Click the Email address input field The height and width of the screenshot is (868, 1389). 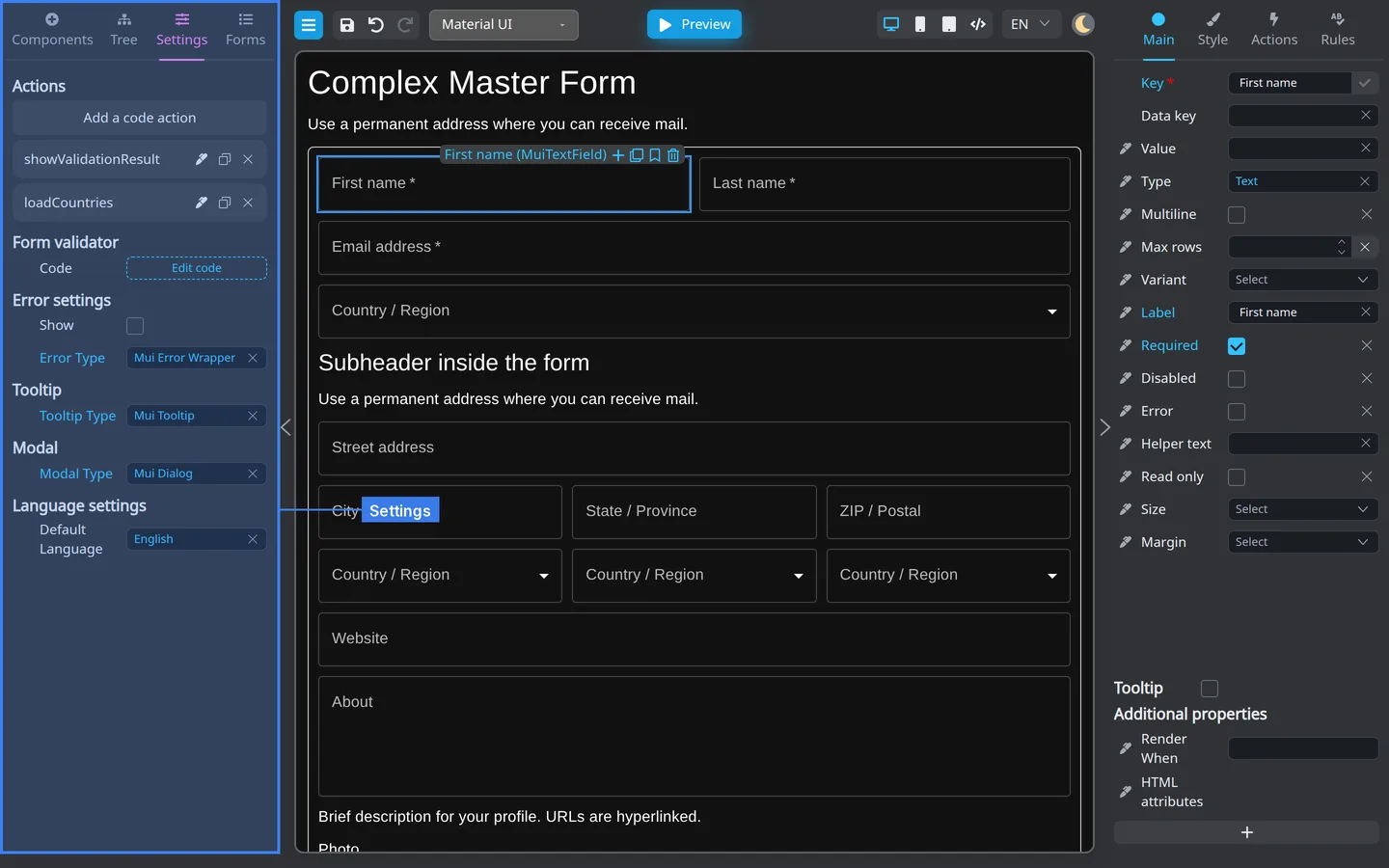(x=694, y=248)
